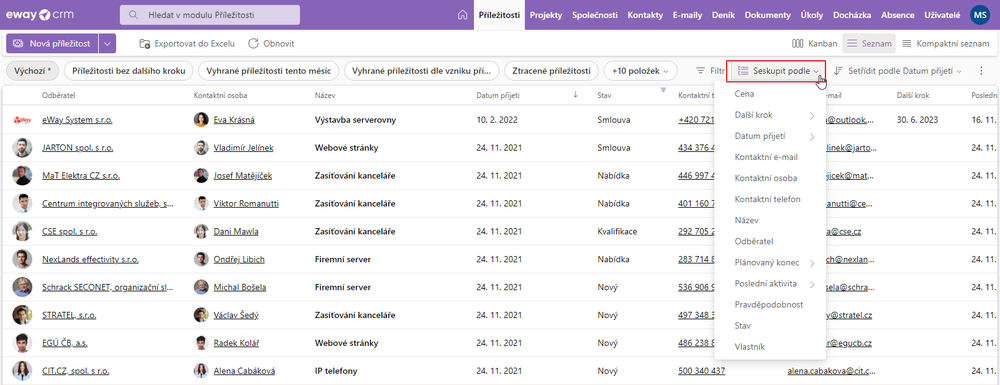Image resolution: width=1000 pixels, height=385 pixels.
Task: Click the eWay System s.r.o. company logo
Action: pyautogui.click(x=22, y=119)
